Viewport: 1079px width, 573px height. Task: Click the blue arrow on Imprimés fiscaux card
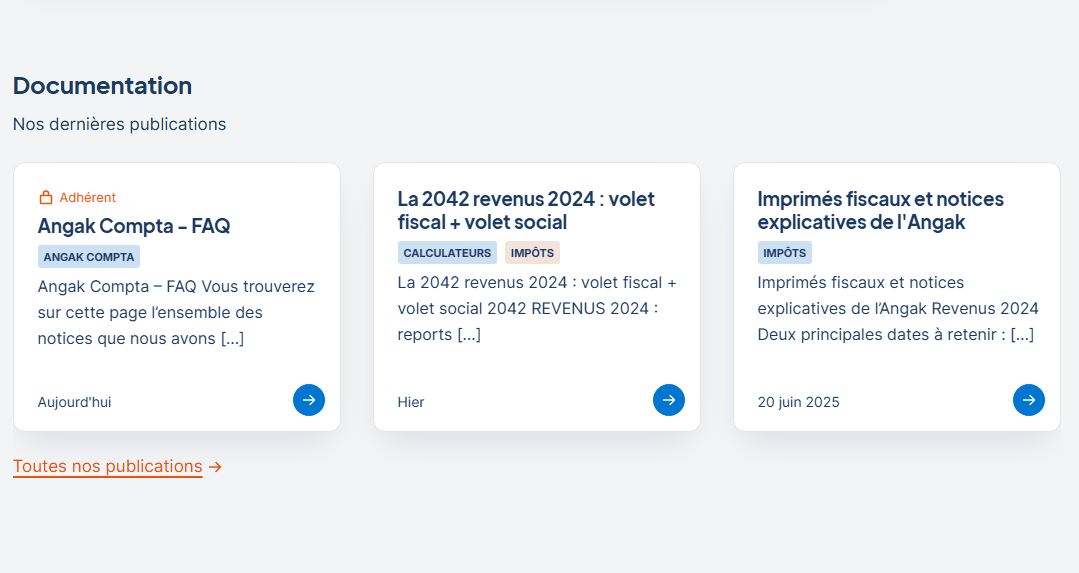coord(1029,400)
